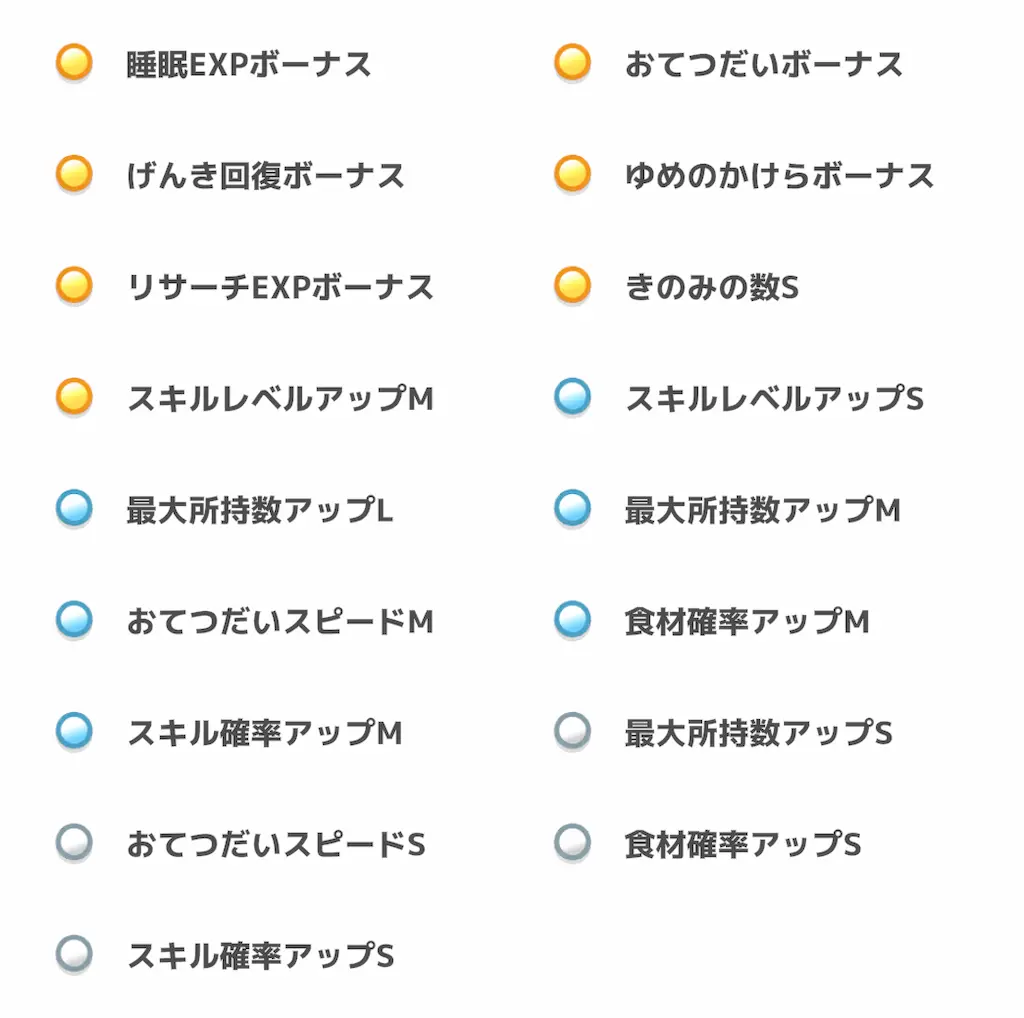The height and width of the screenshot is (1018, 1024).
Task: Click the gold orb beside 睡眠EXPボーナス
Action: tap(74, 63)
